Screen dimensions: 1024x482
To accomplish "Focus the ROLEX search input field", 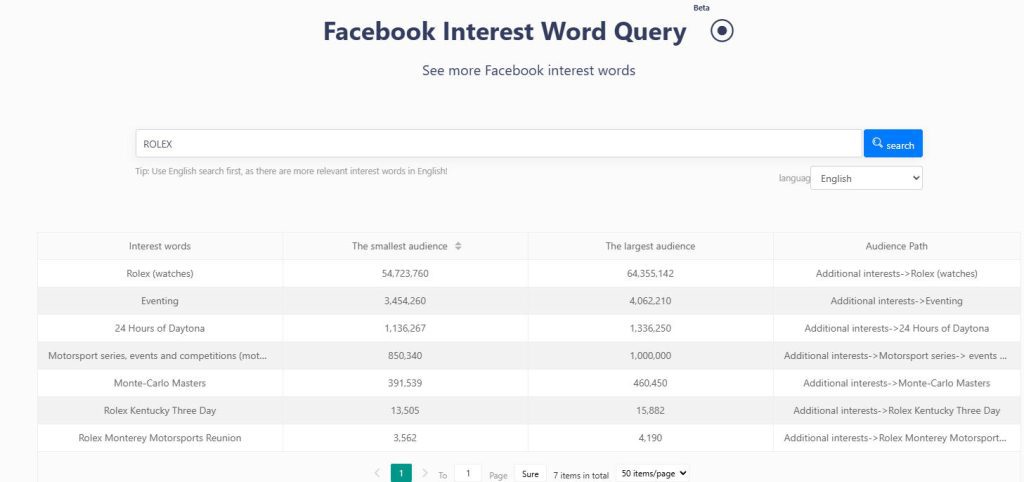I will (x=498, y=144).
